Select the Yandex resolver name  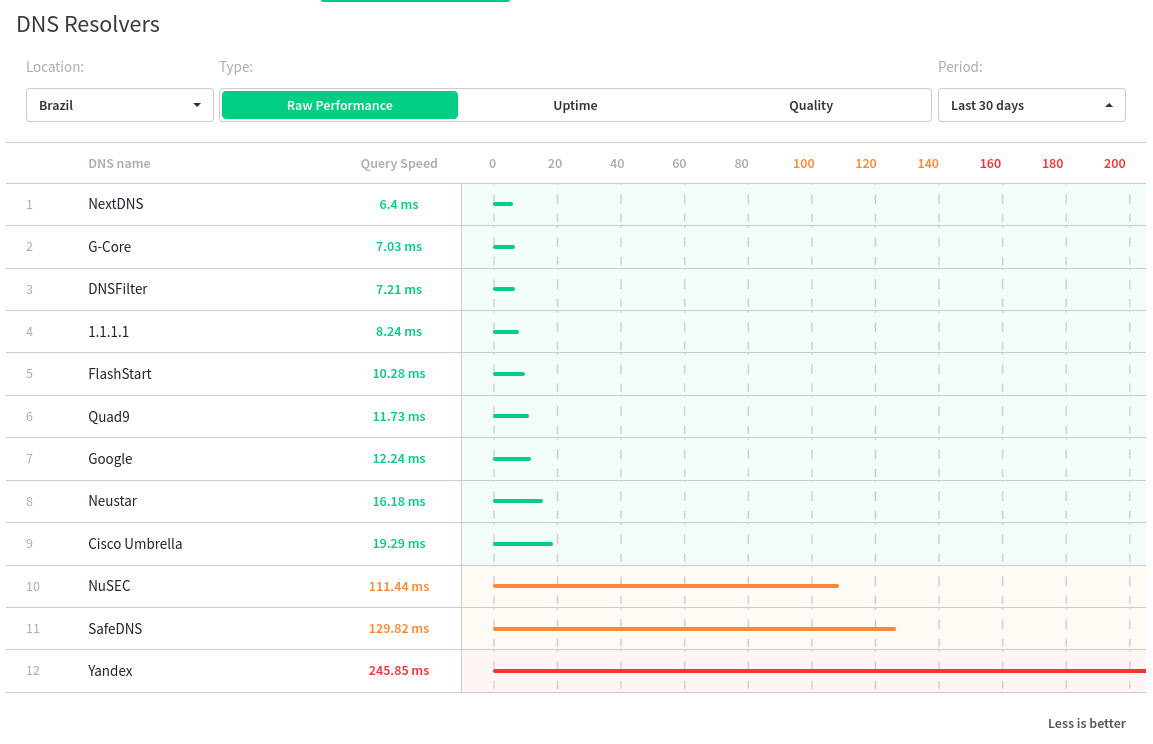coord(110,670)
